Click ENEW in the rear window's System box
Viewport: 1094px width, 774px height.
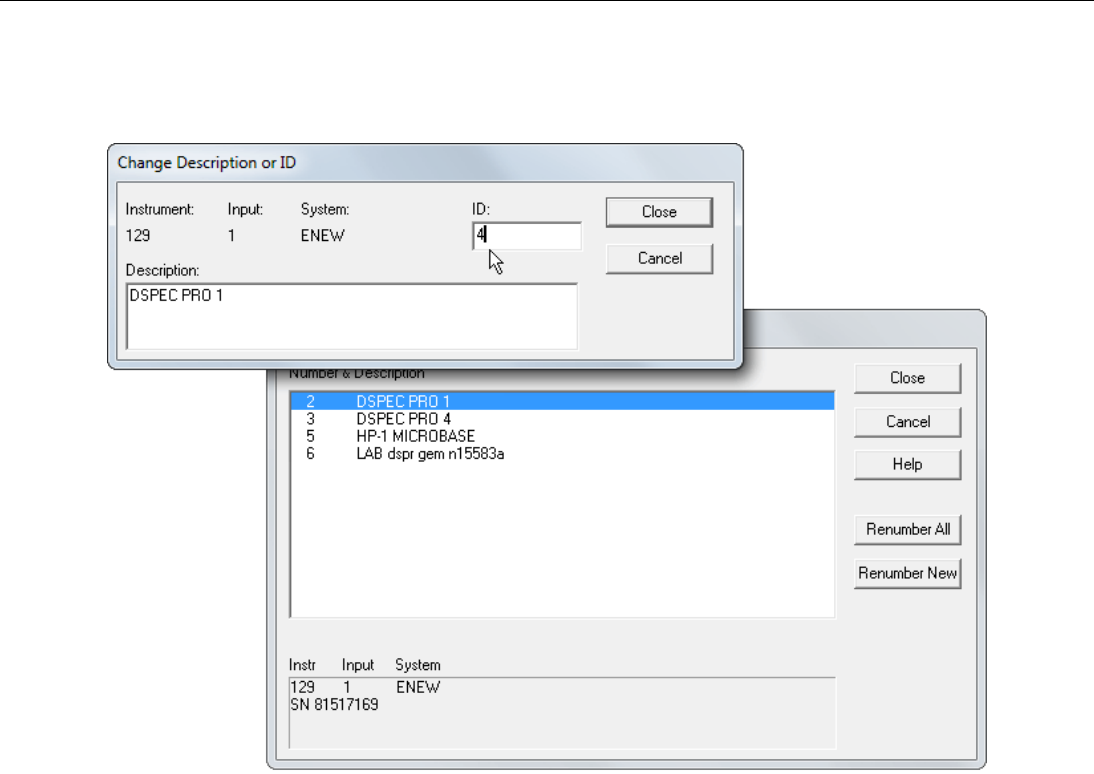click(418, 687)
